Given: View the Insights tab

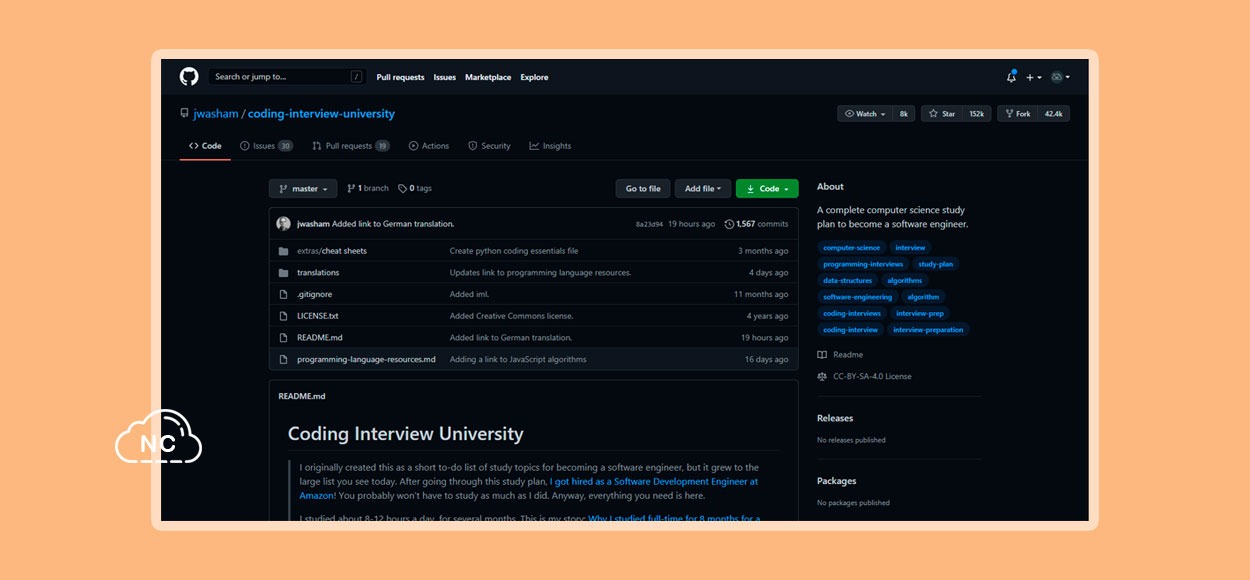Looking at the screenshot, I should (x=550, y=146).
